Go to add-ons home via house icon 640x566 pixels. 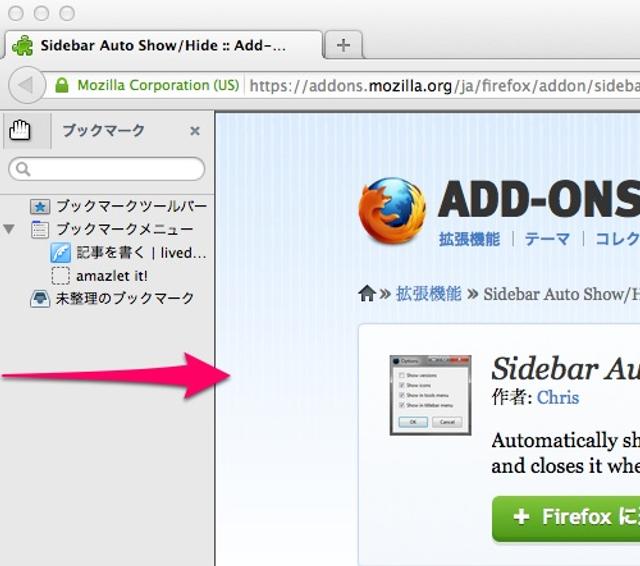click(x=367, y=293)
